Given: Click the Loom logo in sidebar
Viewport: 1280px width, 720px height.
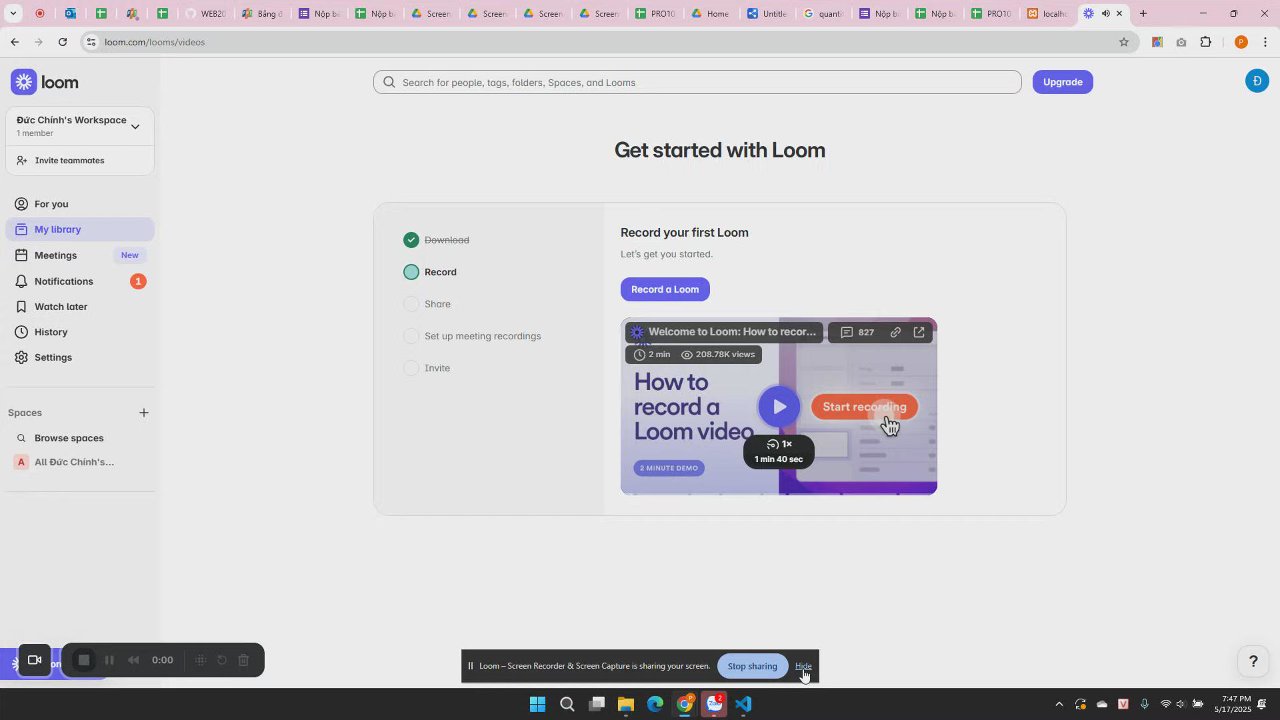Looking at the screenshot, I should coord(45,82).
